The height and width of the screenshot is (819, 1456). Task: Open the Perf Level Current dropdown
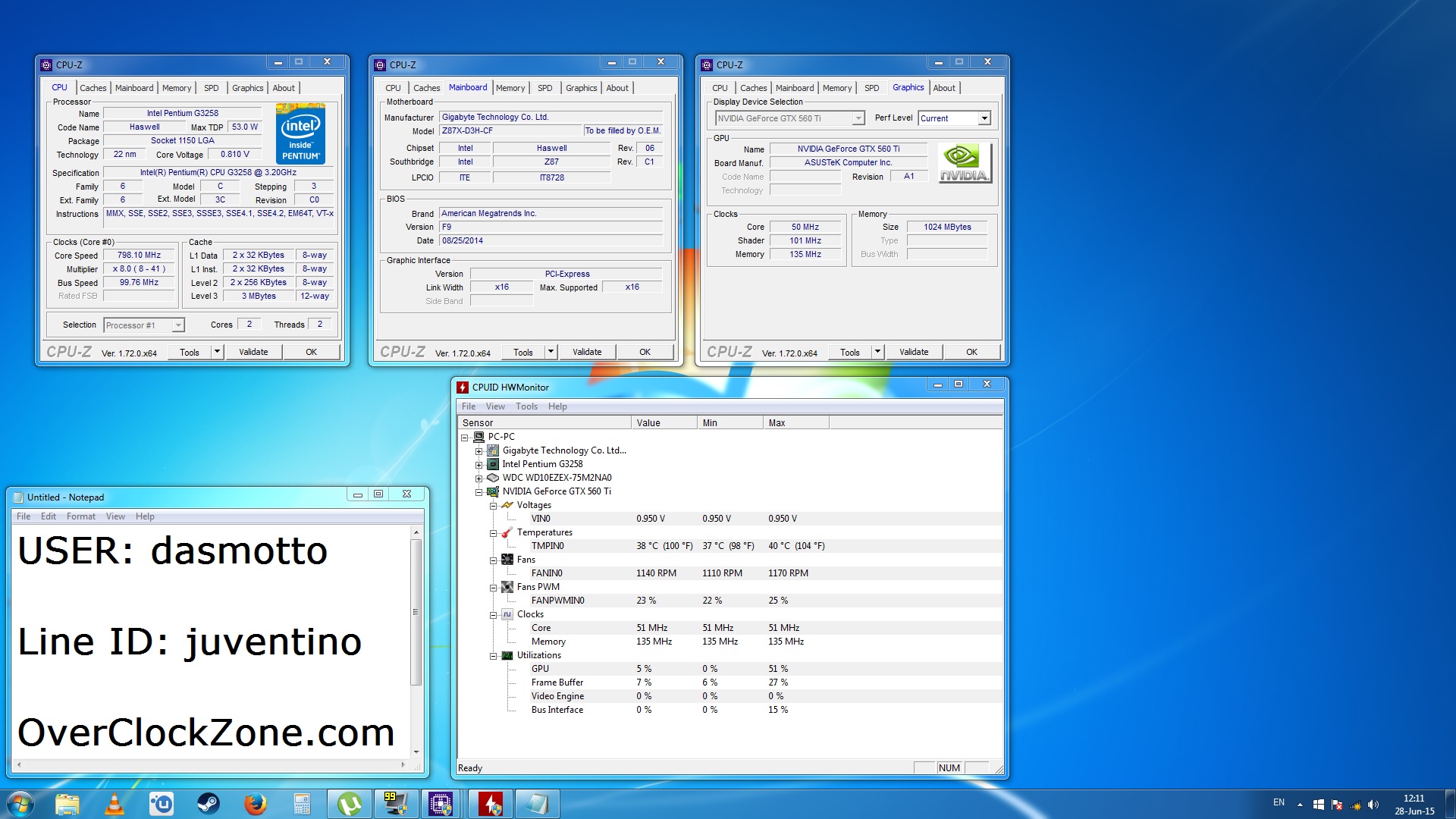[984, 118]
